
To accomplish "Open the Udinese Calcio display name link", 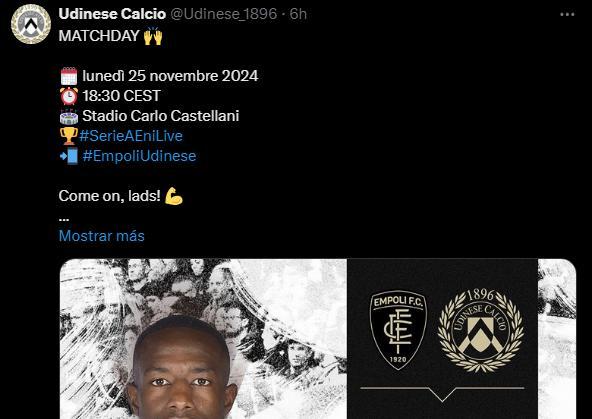I will [112, 14].
